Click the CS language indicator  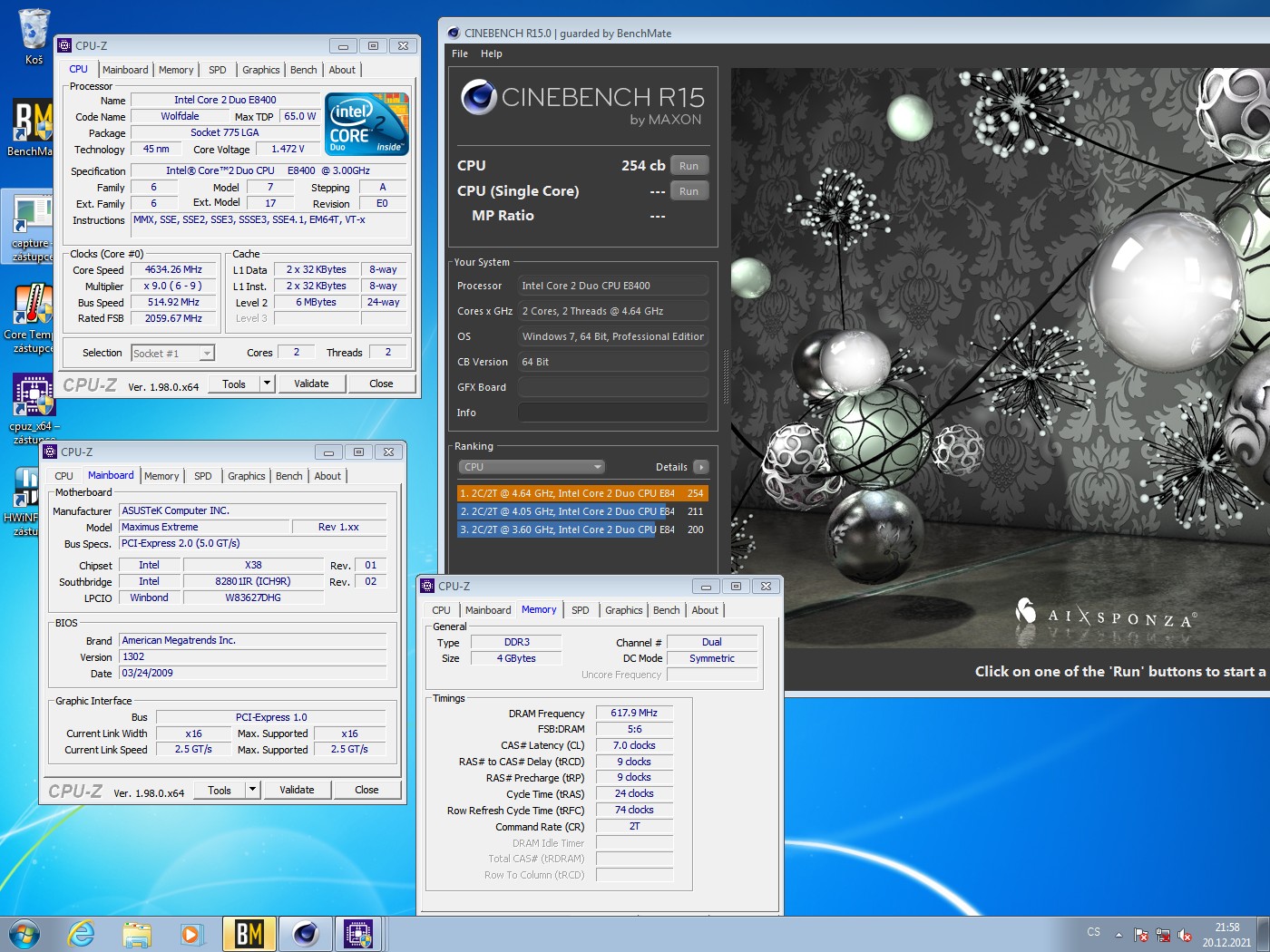coord(1093,933)
